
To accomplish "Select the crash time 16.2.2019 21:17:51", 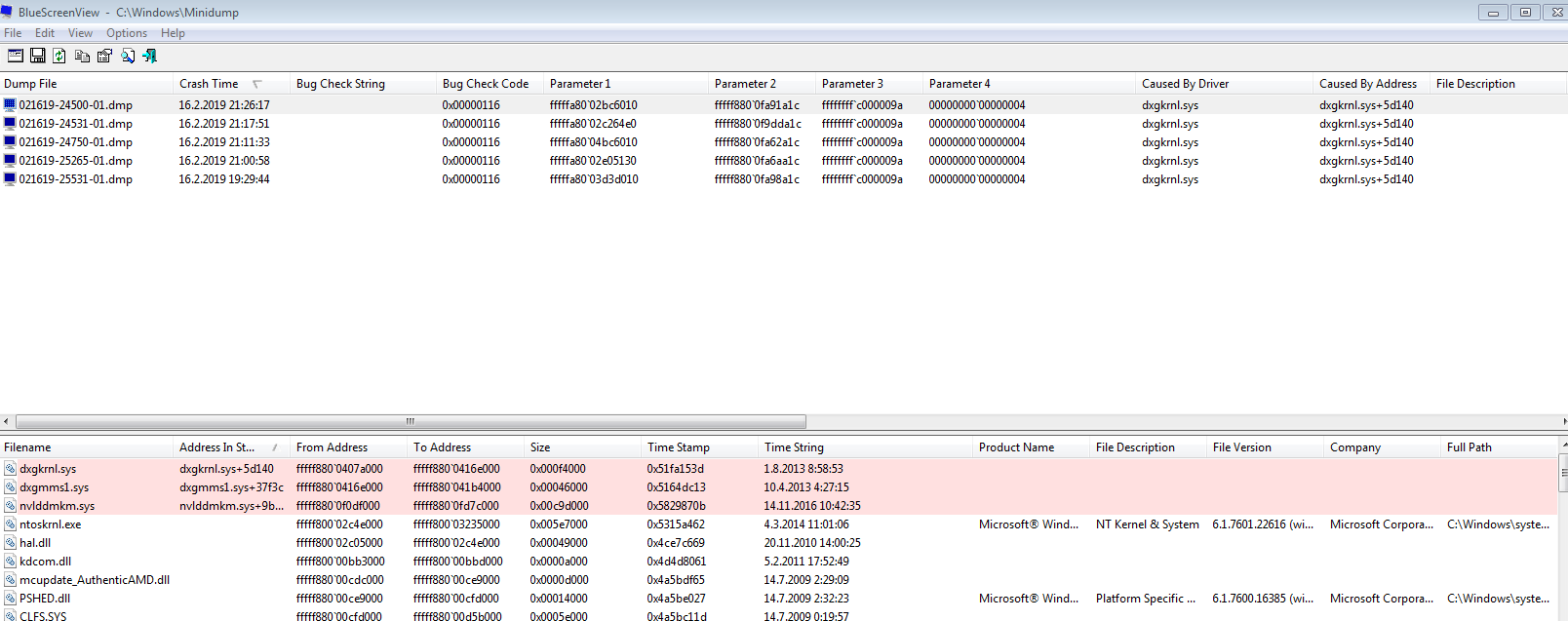I will 224,124.
